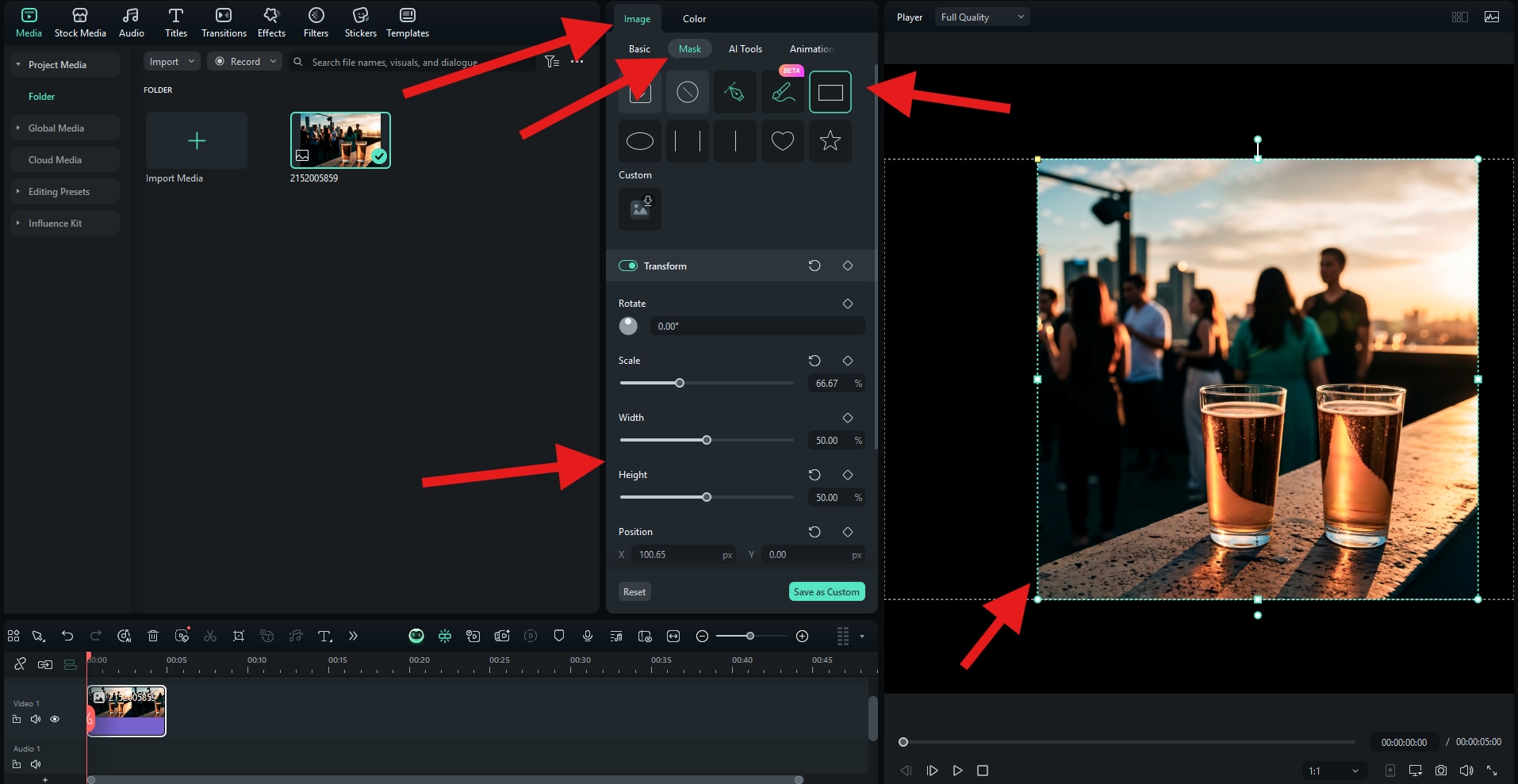
Task: Expand the Influence Kit section
Action: coord(18,223)
